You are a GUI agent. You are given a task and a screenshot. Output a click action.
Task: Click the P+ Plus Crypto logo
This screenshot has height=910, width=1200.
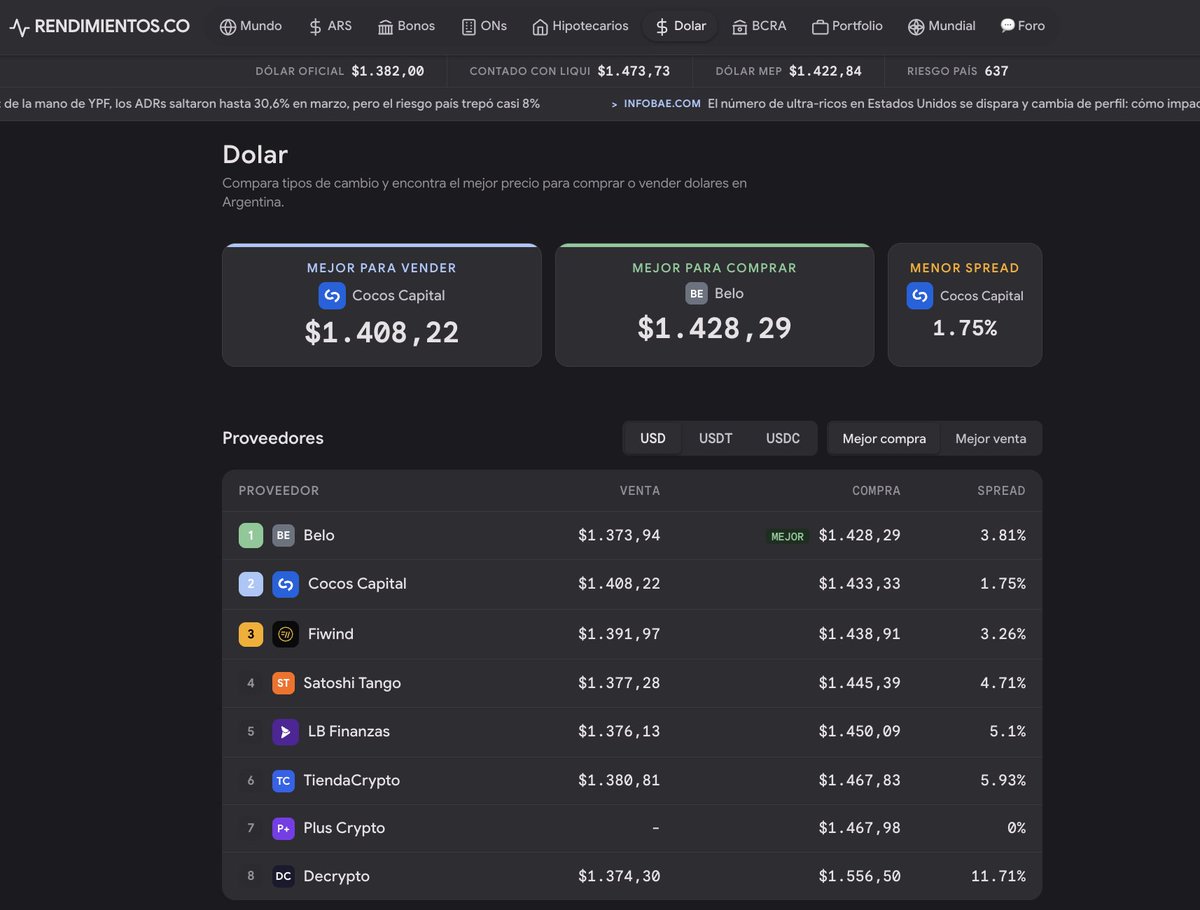coord(283,828)
